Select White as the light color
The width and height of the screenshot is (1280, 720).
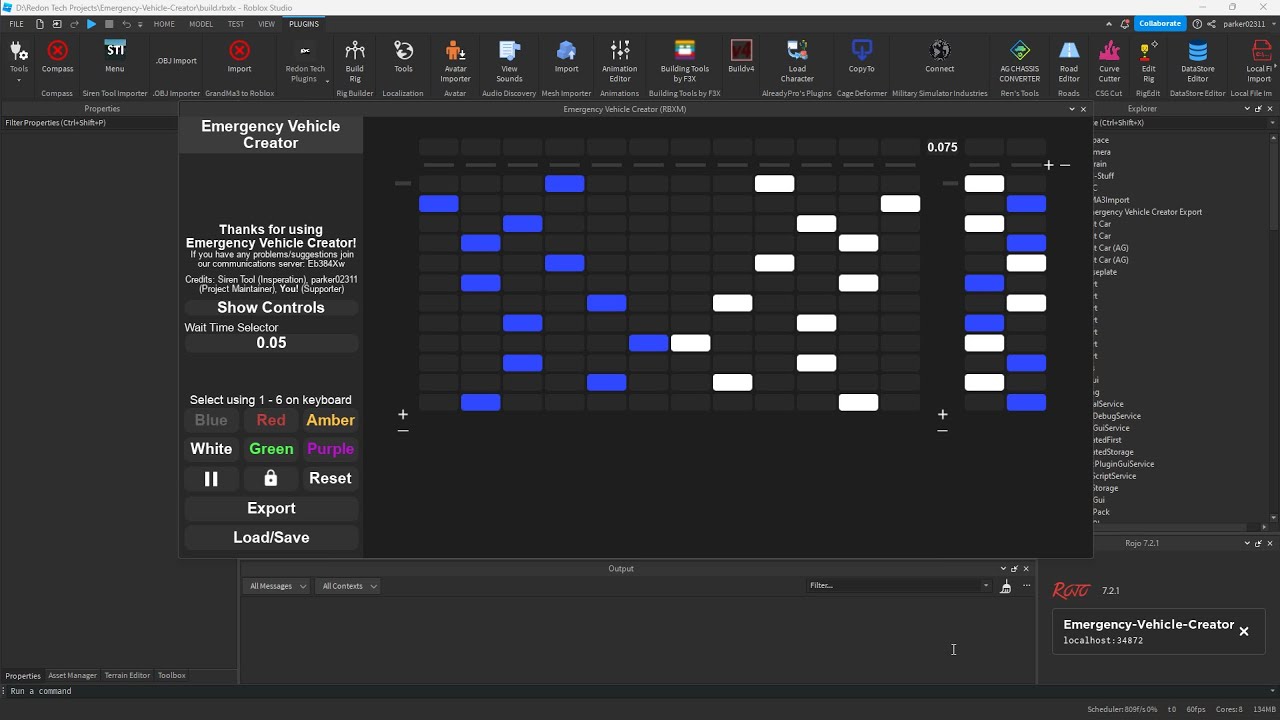click(x=211, y=449)
